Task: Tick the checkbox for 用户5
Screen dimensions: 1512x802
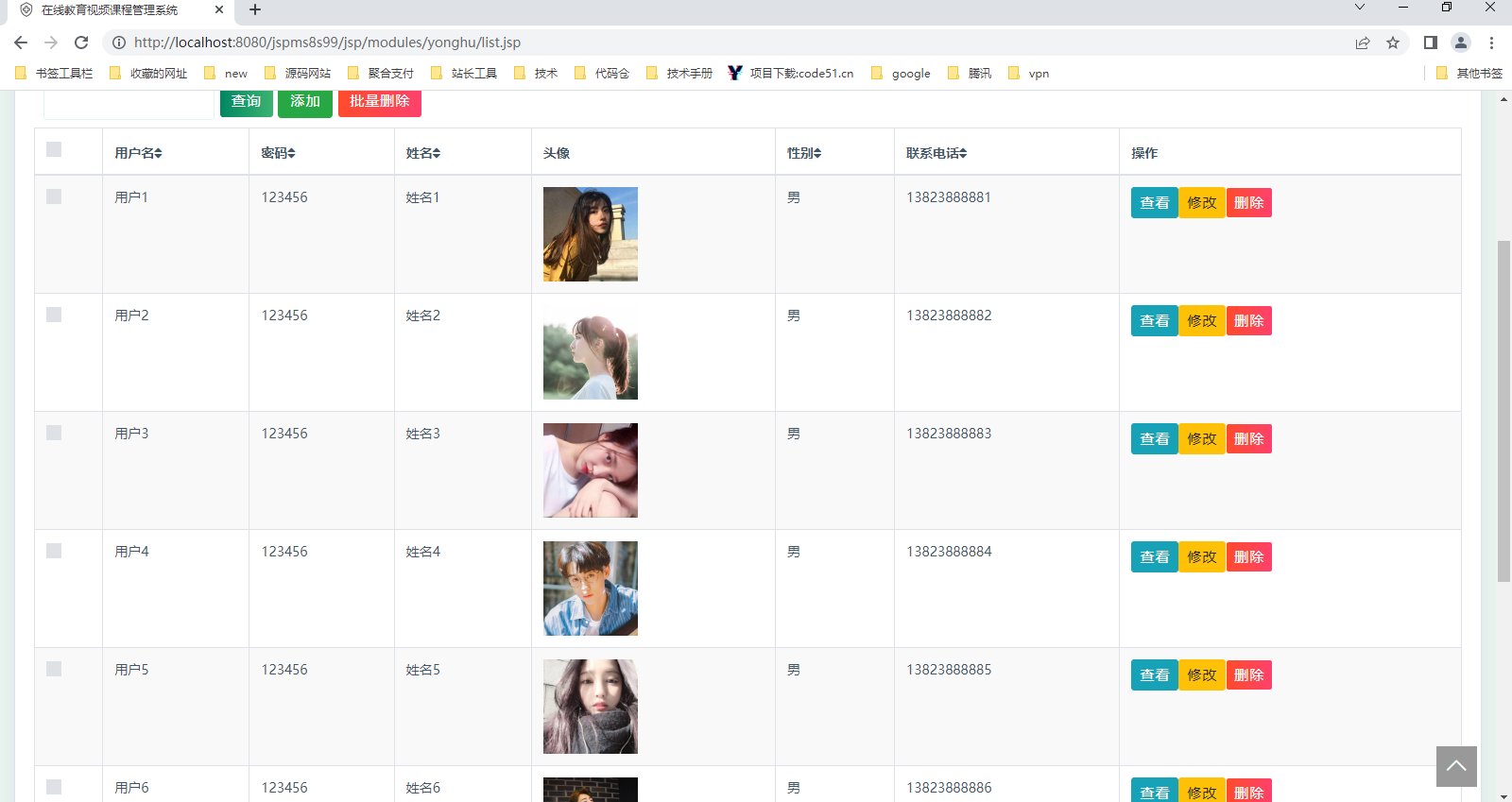Action: point(54,669)
